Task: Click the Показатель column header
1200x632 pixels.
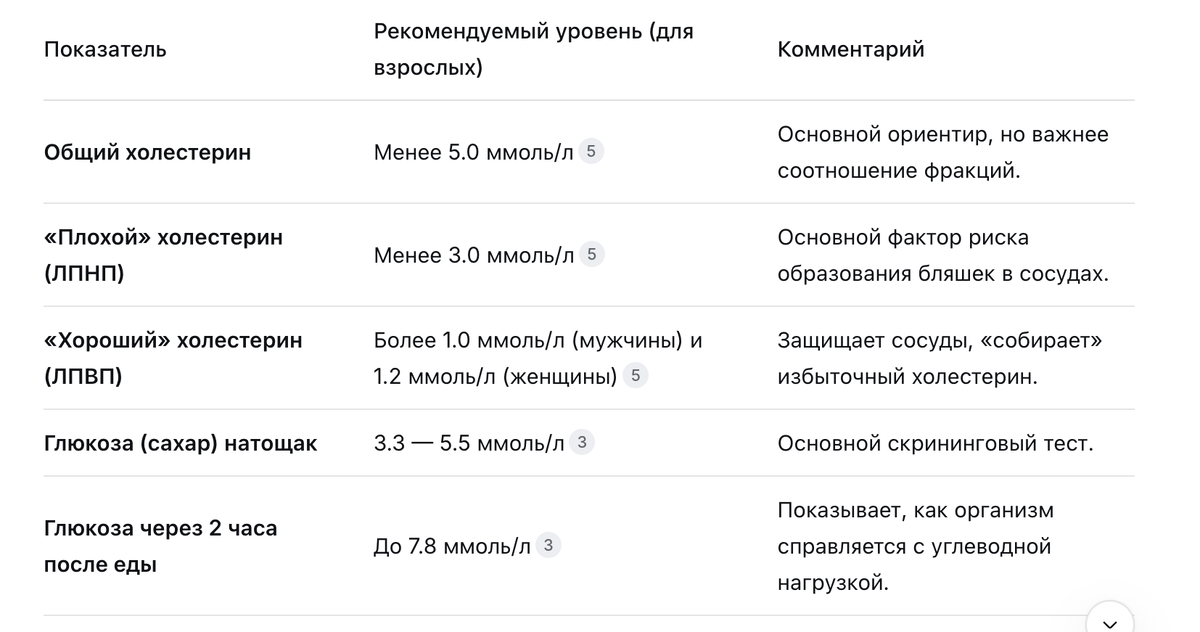Action: [105, 49]
